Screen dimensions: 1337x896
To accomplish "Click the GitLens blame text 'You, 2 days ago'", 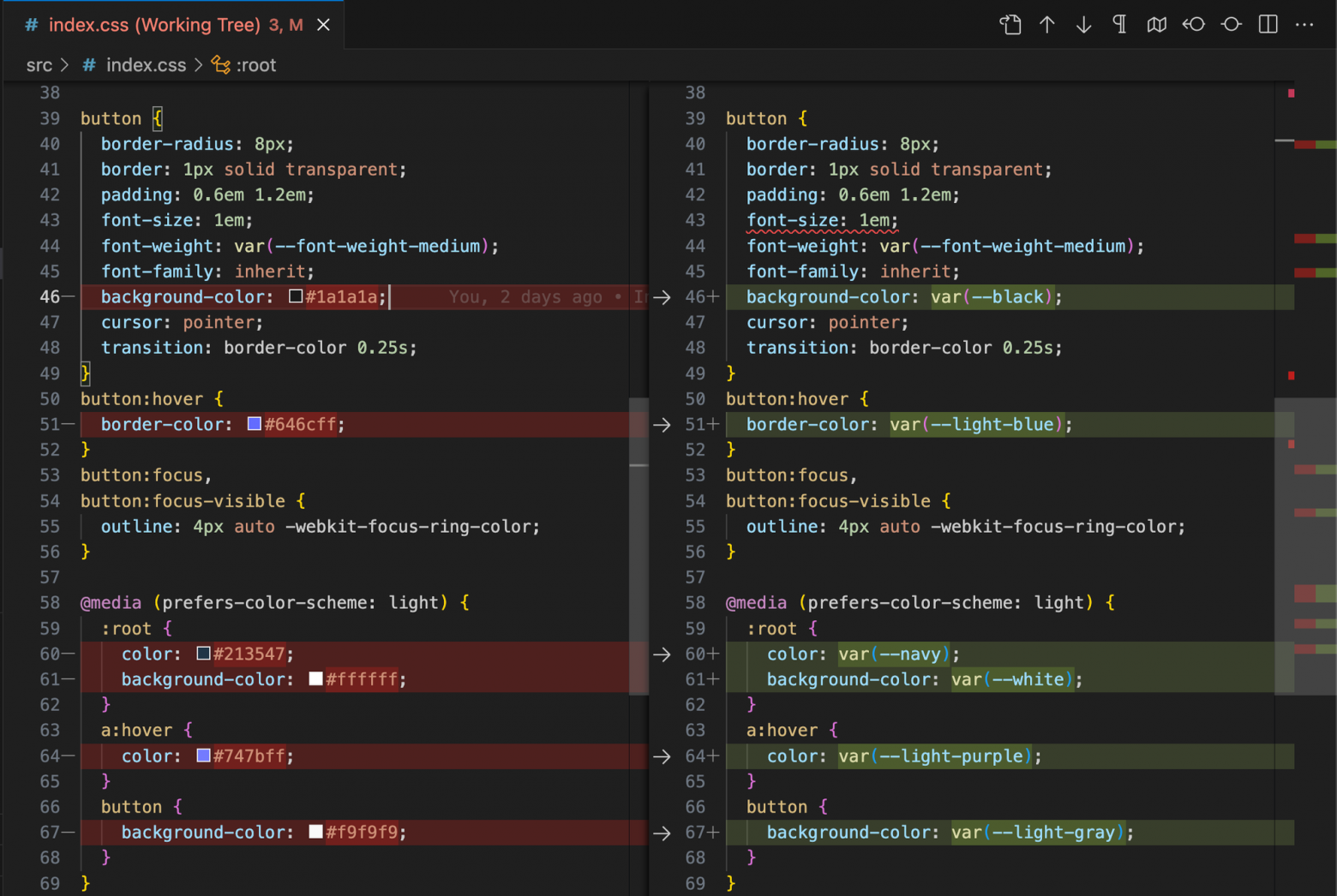I will click(525, 297).
